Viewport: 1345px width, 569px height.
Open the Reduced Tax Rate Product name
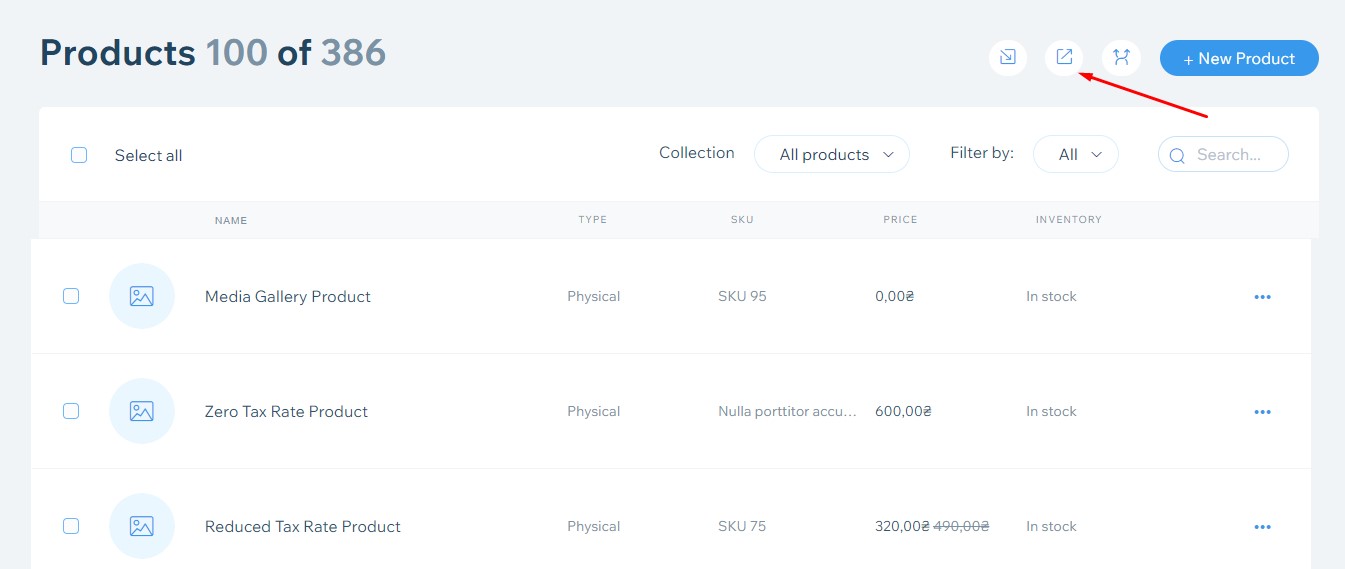303,526
